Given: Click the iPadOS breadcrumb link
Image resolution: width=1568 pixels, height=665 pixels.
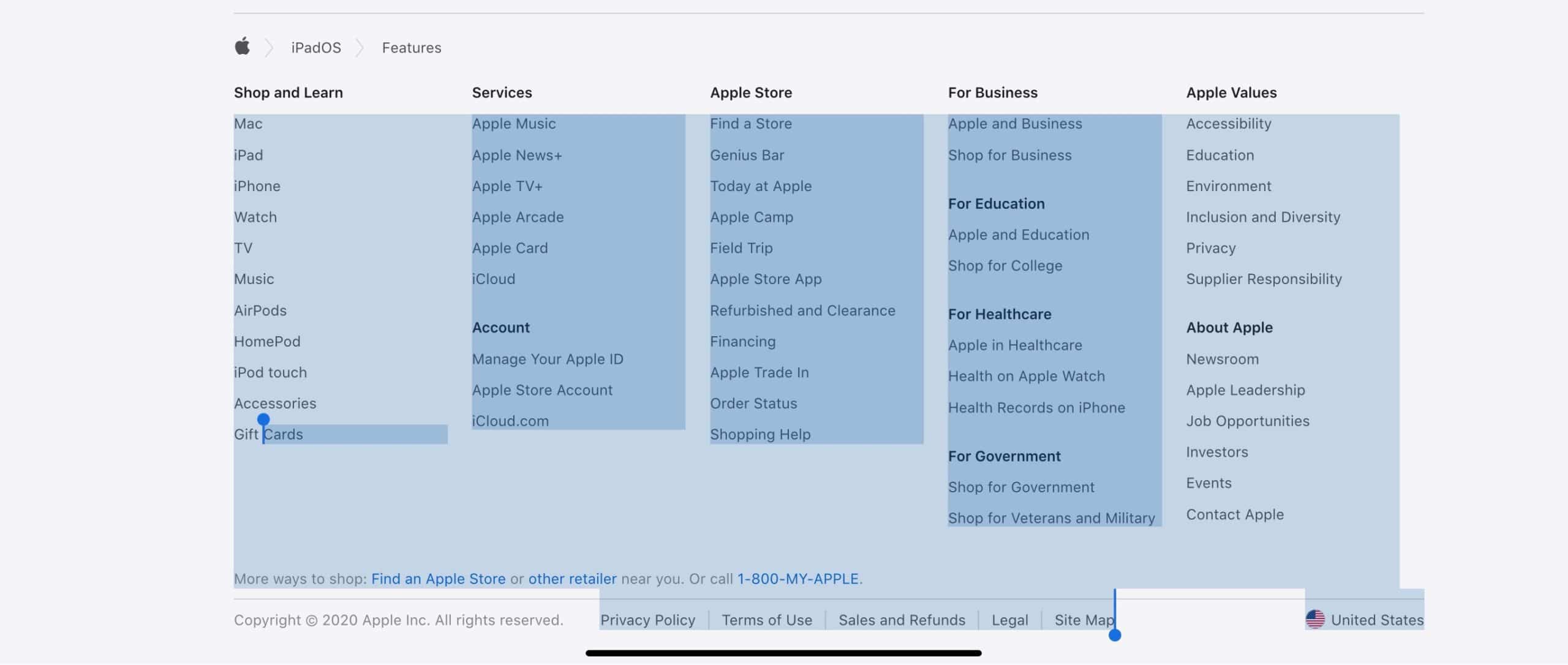Looking at the screenshot, I should (x=316, y=48).
